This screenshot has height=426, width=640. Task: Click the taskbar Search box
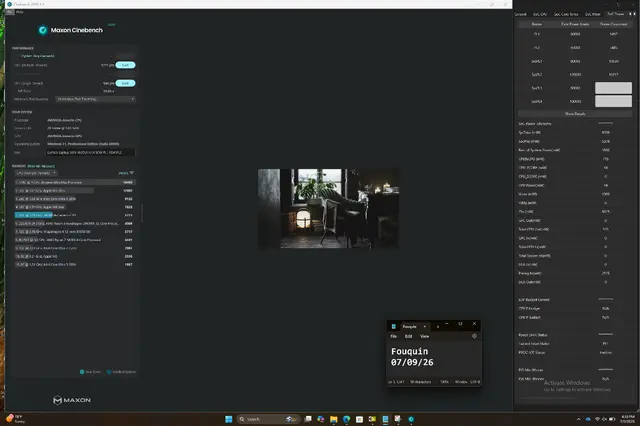[268, 419]
